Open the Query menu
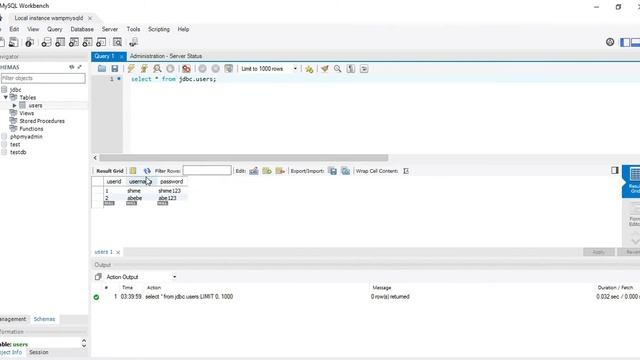 pos(55,29)
